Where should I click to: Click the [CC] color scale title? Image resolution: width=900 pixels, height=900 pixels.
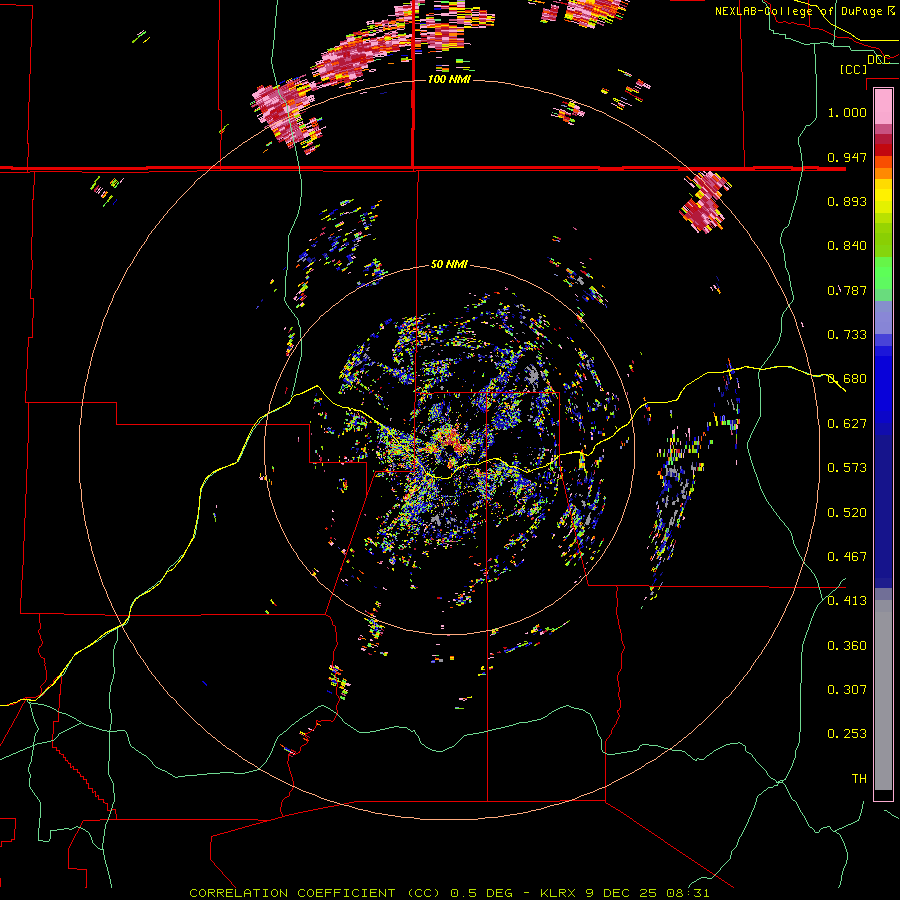click(x=854, y=69)
